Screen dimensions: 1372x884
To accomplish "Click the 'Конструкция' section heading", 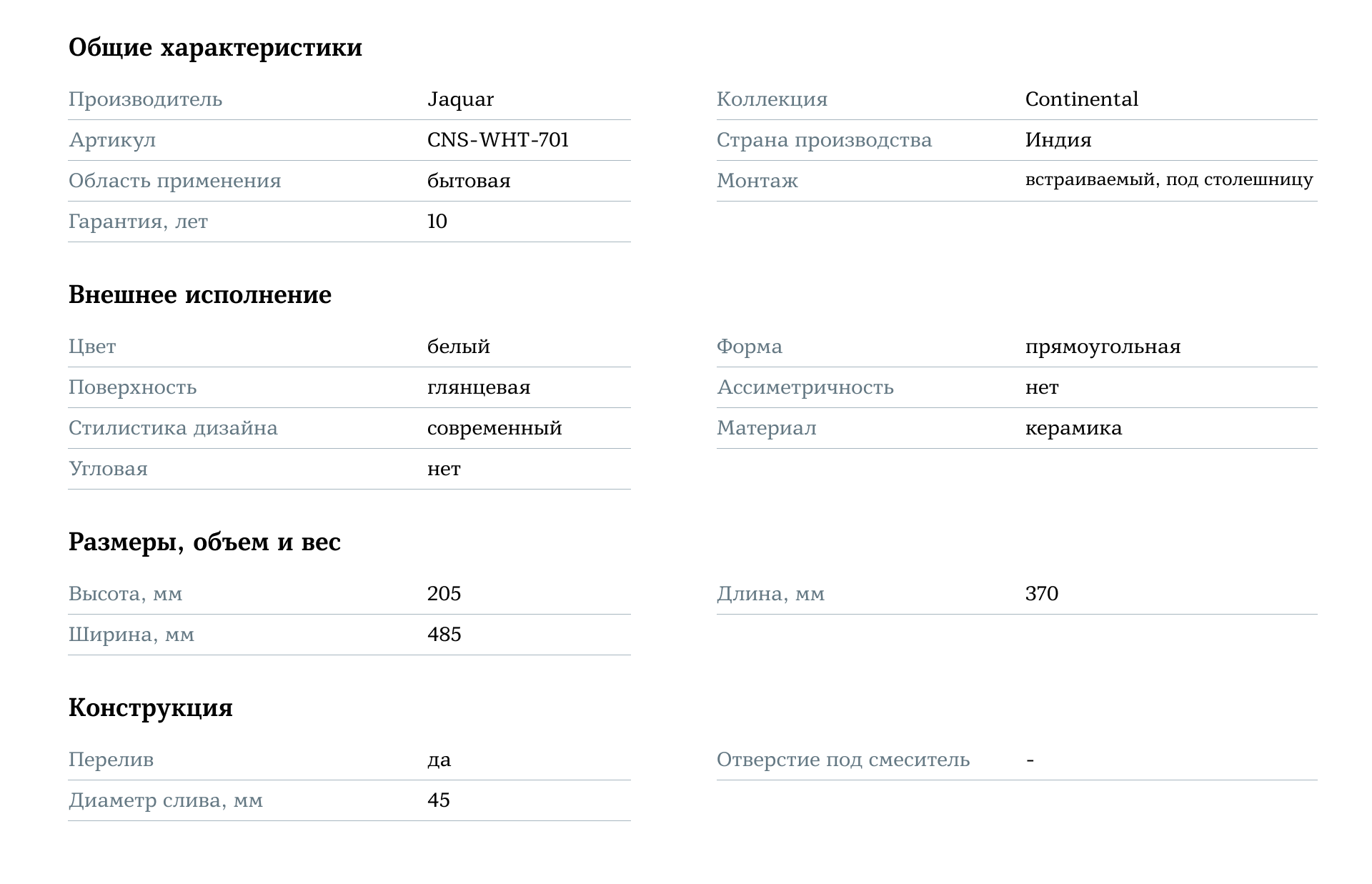I will pos(151,708).
